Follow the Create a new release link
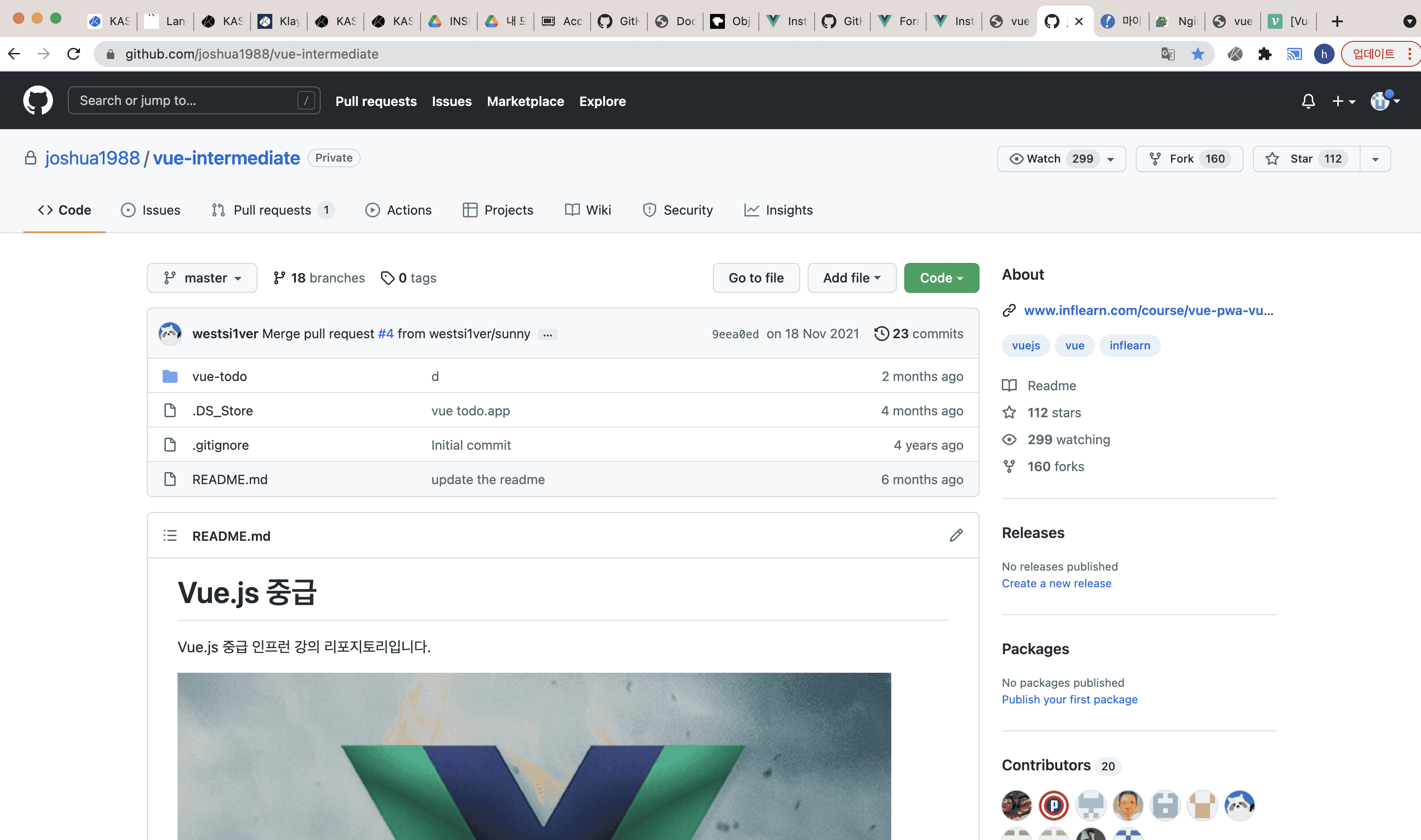This screenshot has height=840, width=1421. coord(1056,583)
